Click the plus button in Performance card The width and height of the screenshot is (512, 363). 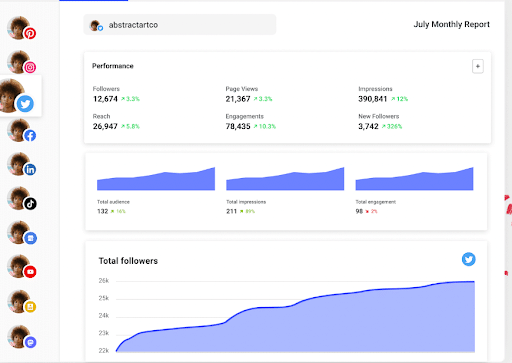coord(478,66)
